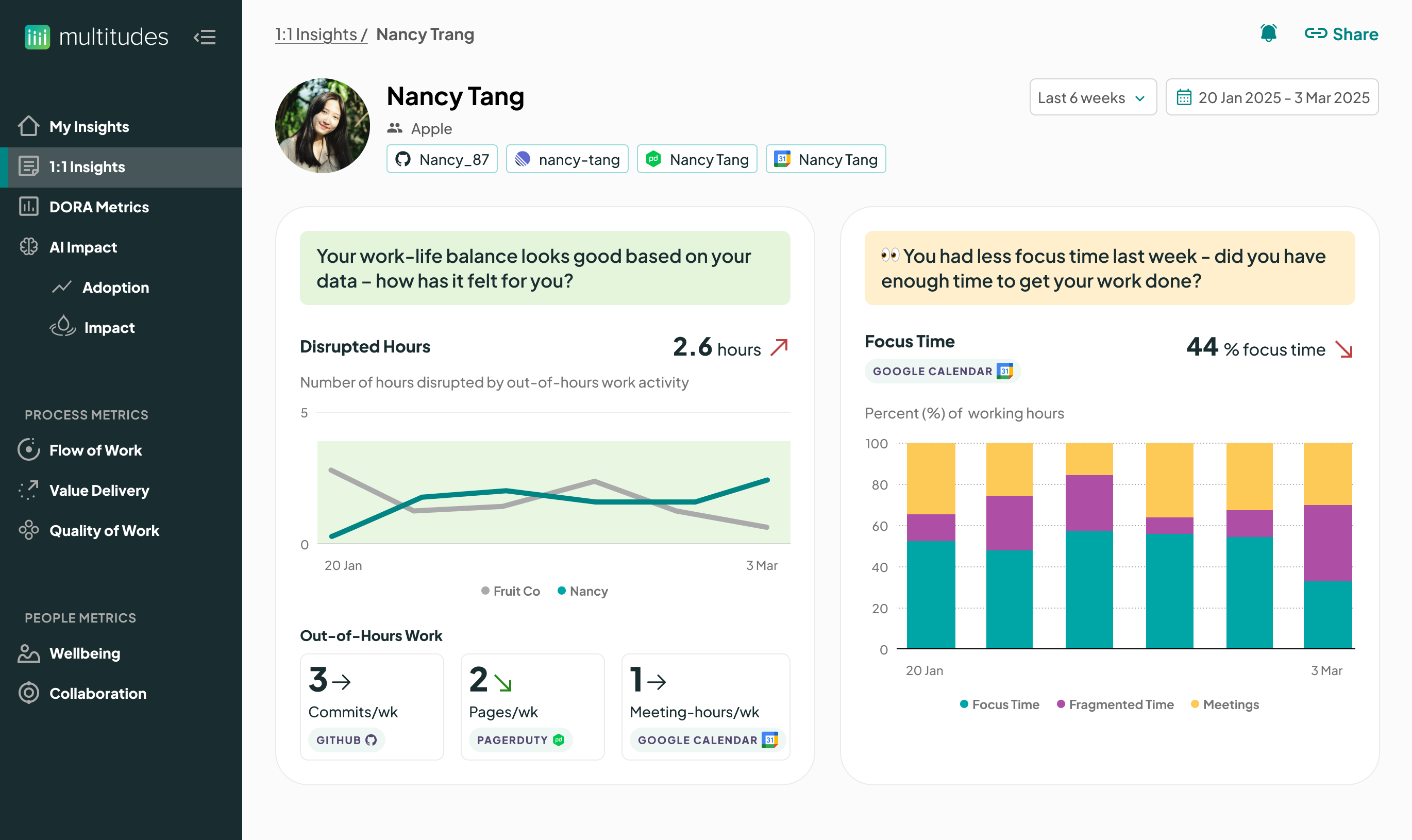Click the Quality of Work icon
Screen dimensions: 1412x840
click(x=28, y=530)
